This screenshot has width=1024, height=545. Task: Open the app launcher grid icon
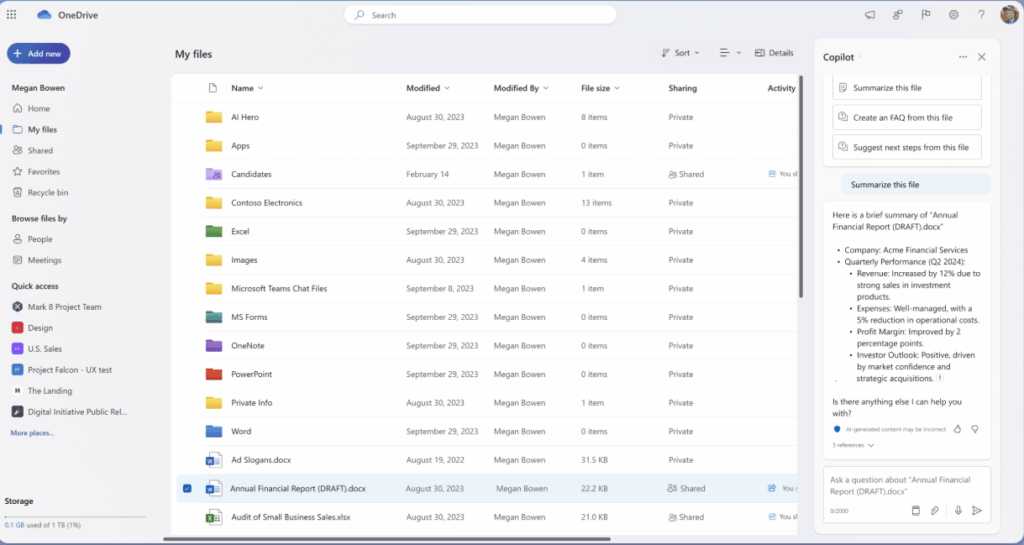tap(12, 14)
